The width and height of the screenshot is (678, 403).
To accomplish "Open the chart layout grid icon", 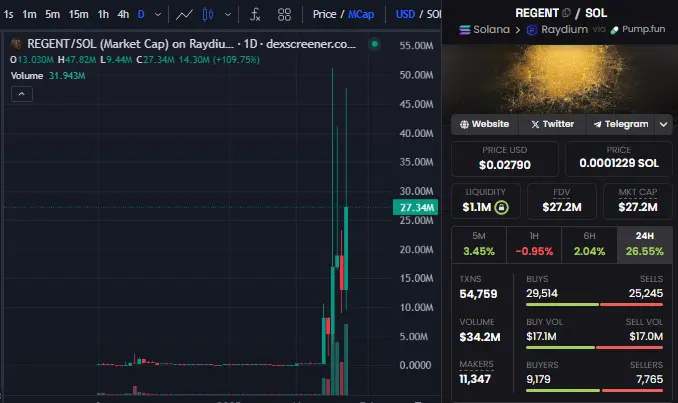I will point(284,15).
